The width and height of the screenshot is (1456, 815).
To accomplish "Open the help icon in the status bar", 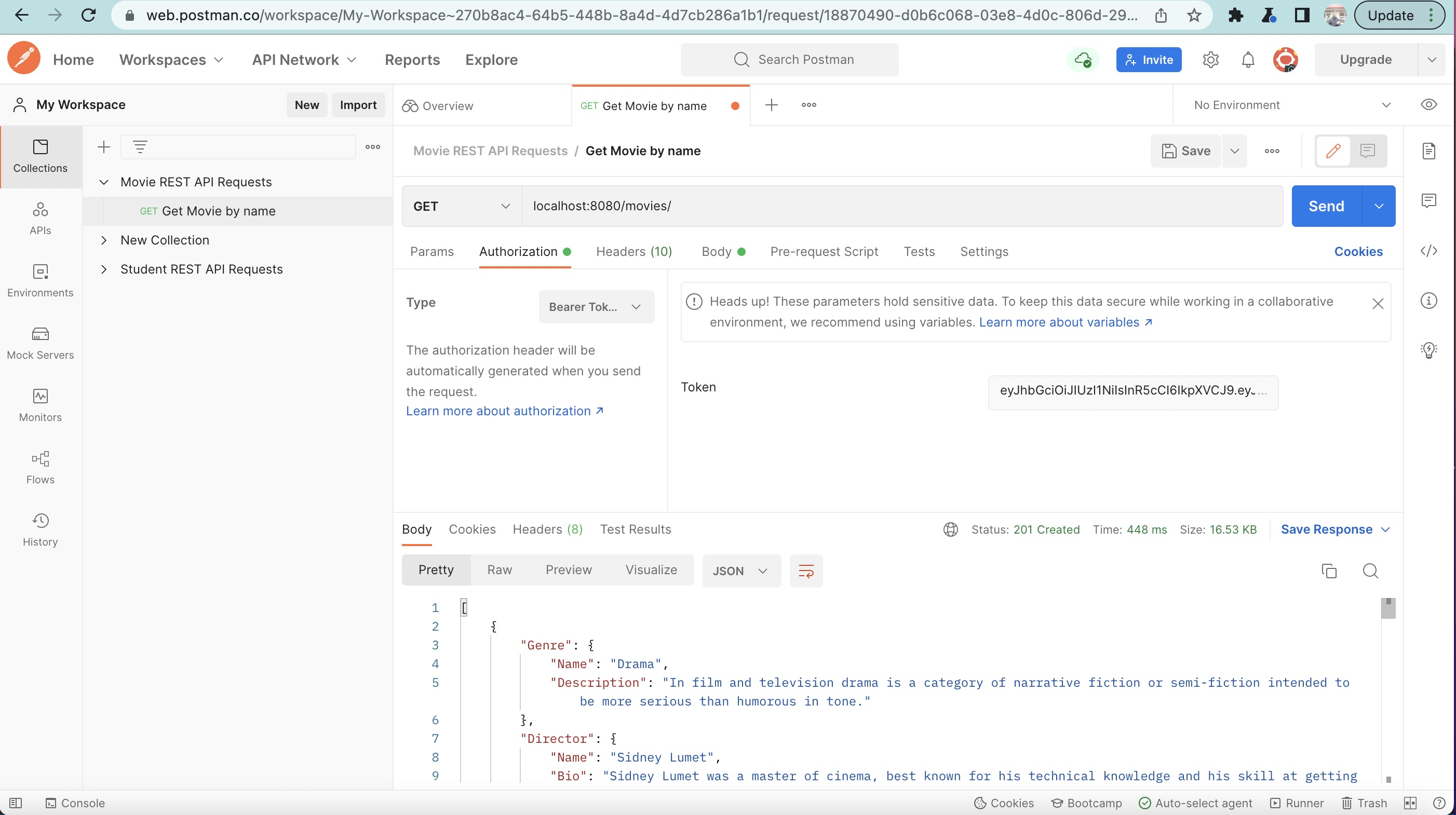I will pyautogui.click(x=1439, y=803).
